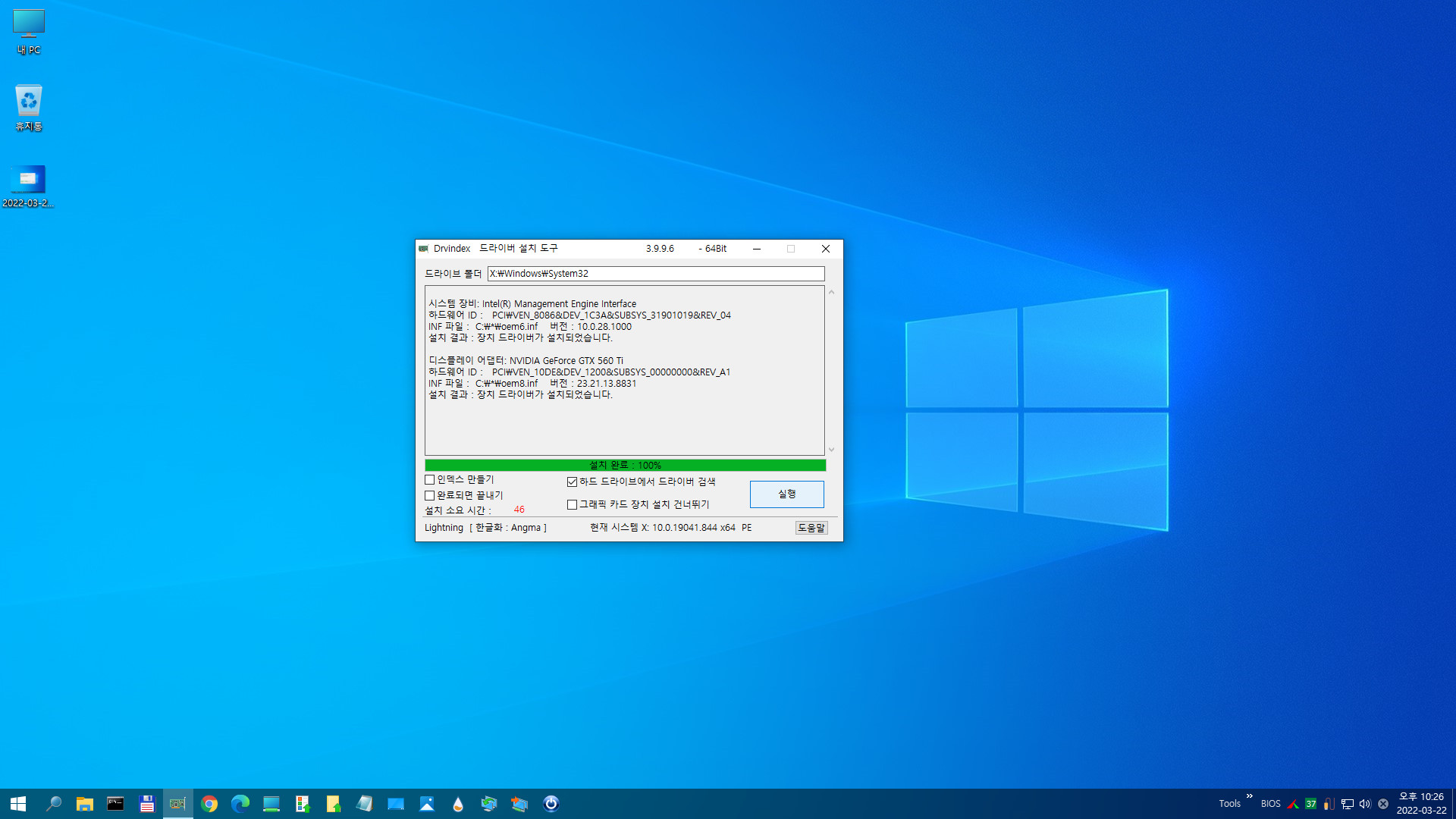Launch Microsoft Edge from the taskbar
This screenshot has height=819, width=1456.
pos(240,804)
